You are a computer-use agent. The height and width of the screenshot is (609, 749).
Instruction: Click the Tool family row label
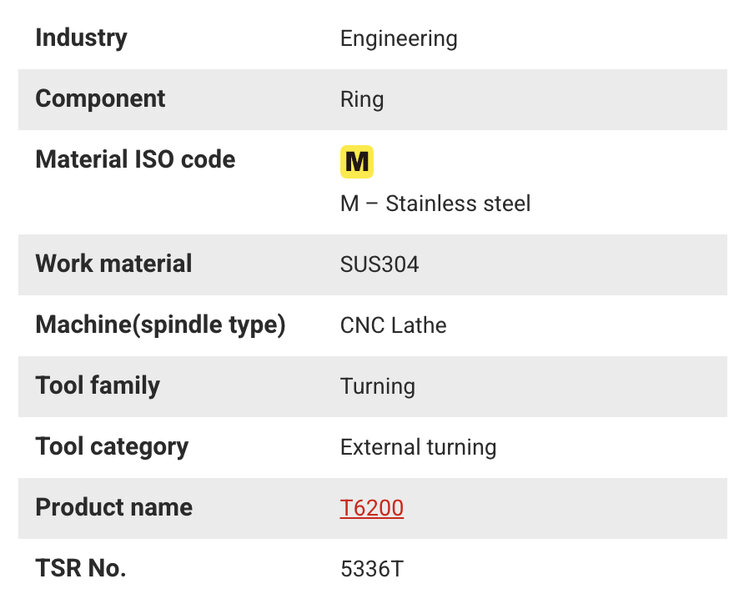(x=97, y=386)
